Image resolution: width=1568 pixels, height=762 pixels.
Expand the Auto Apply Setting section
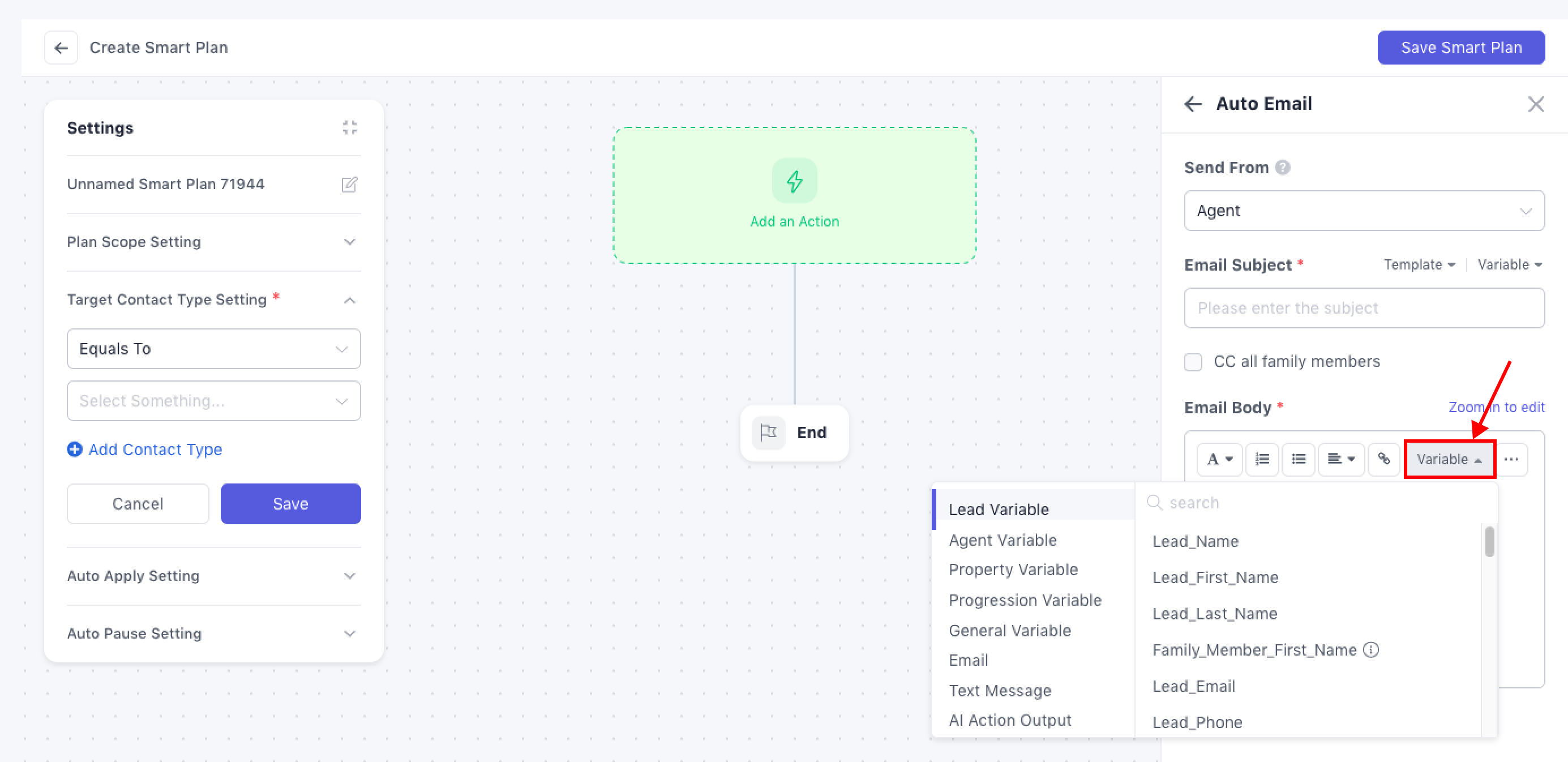click(213, 576)
